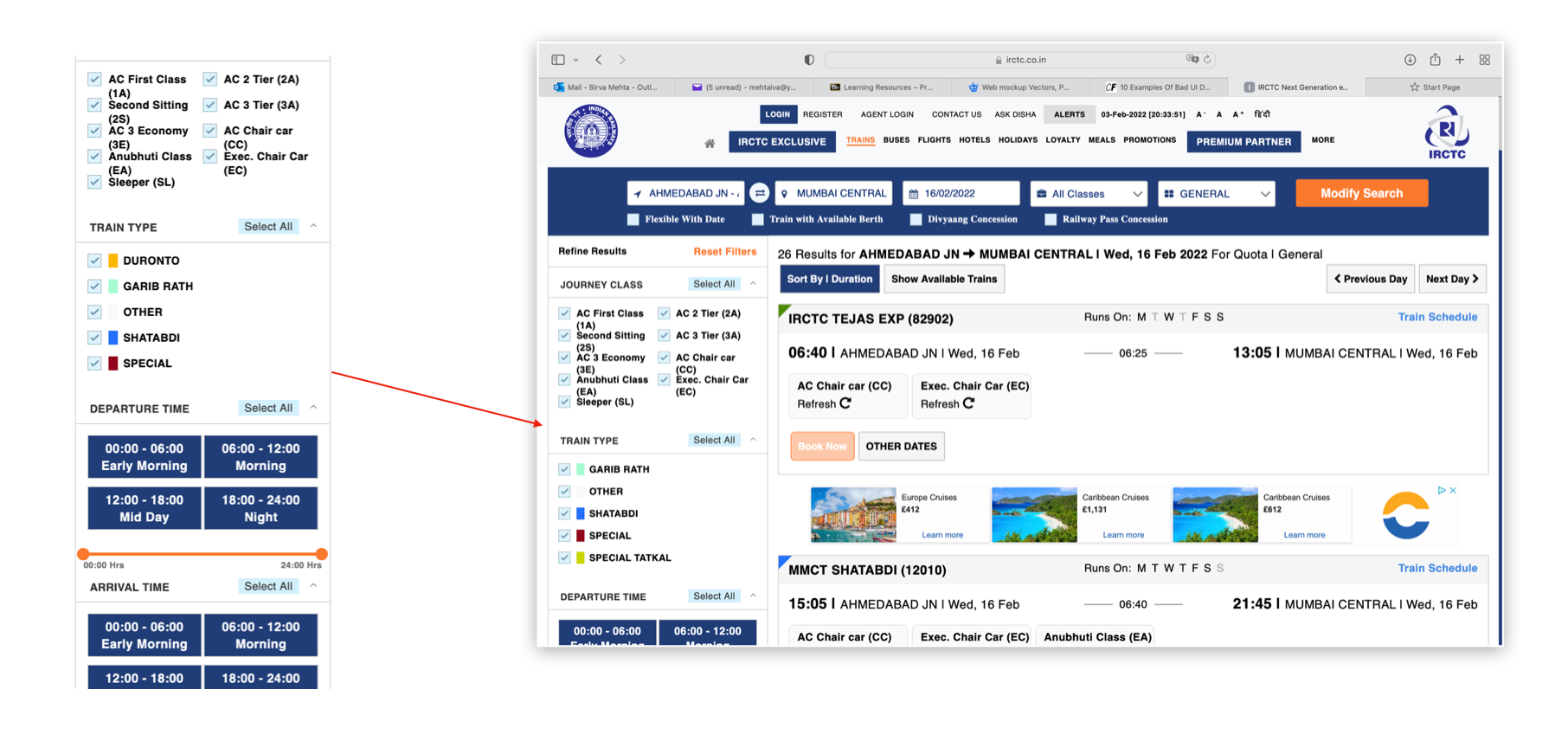Collapse Journey Class section in browser filters
The width and height of the screenshot is (1568, 741).
[x=753, y=283]
